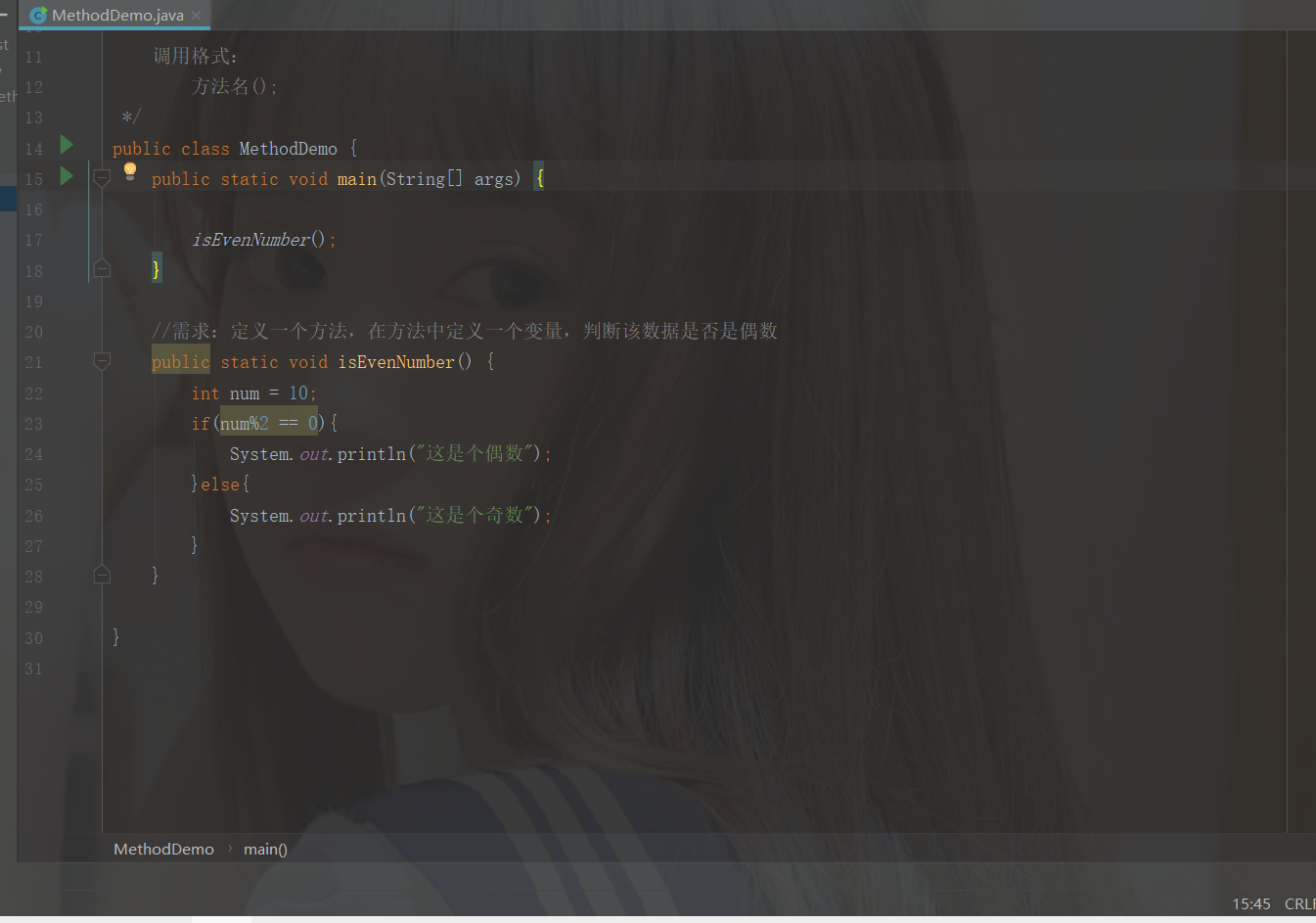Open the yellow light bulb quick-fix
This screenshot has height=923, width=1316.
tap(130, 171)
